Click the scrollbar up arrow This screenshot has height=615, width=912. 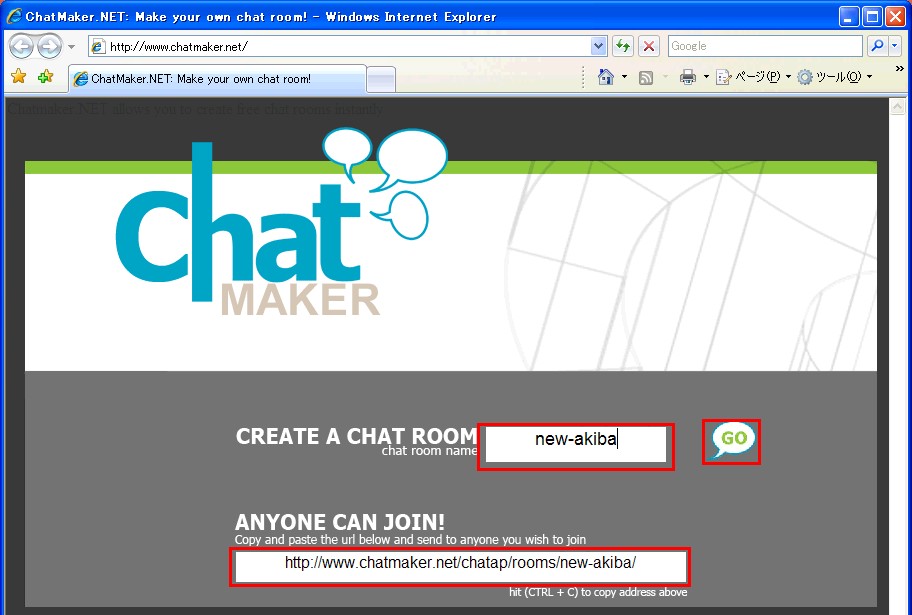tap(897, 107)
